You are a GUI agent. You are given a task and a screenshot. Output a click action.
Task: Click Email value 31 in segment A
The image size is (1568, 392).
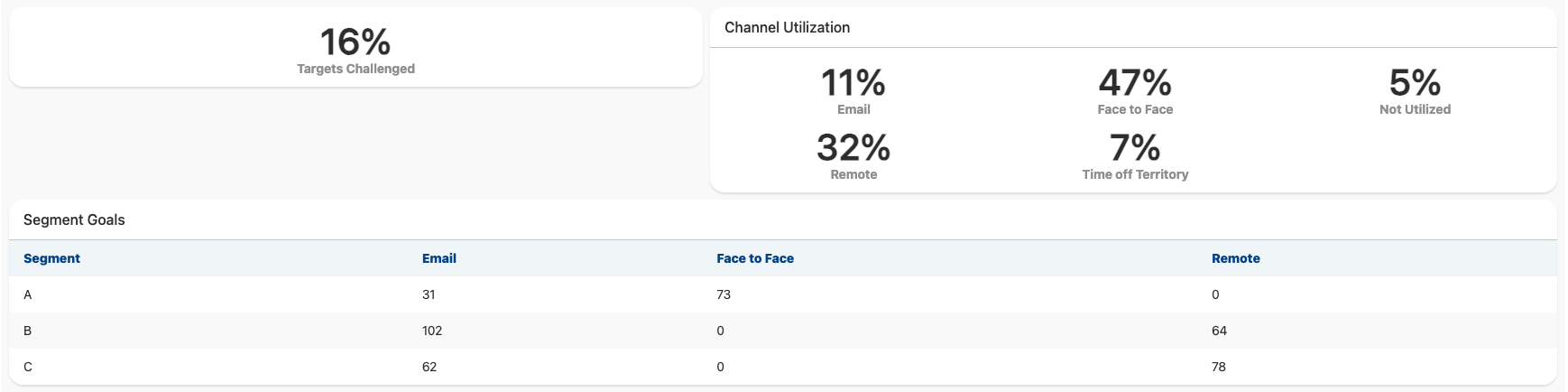tap(429, 294)
